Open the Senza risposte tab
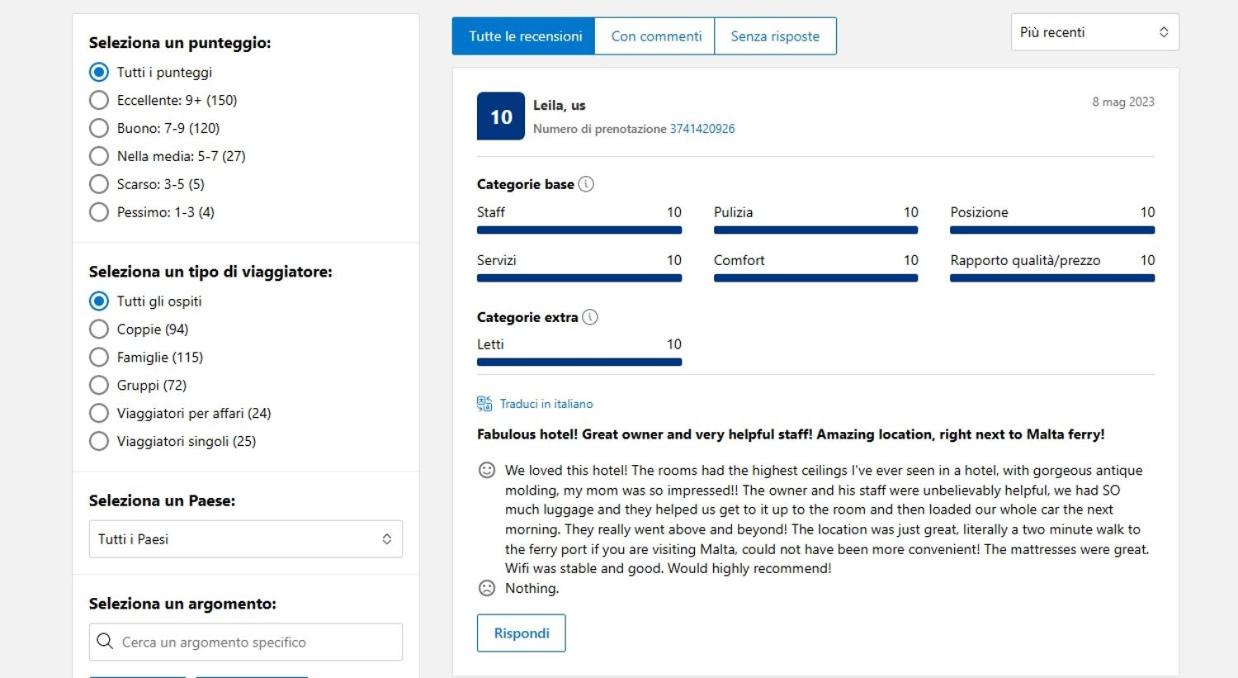Screen dimensions: 1238x678 coord(775,36)
